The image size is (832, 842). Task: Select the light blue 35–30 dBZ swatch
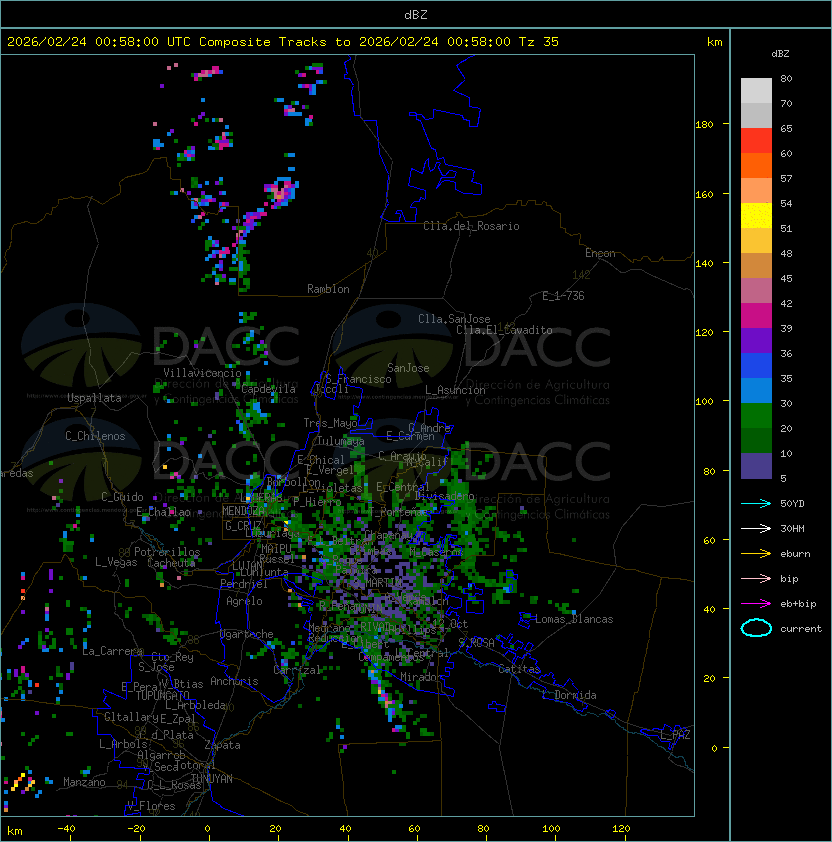(756, 391)
